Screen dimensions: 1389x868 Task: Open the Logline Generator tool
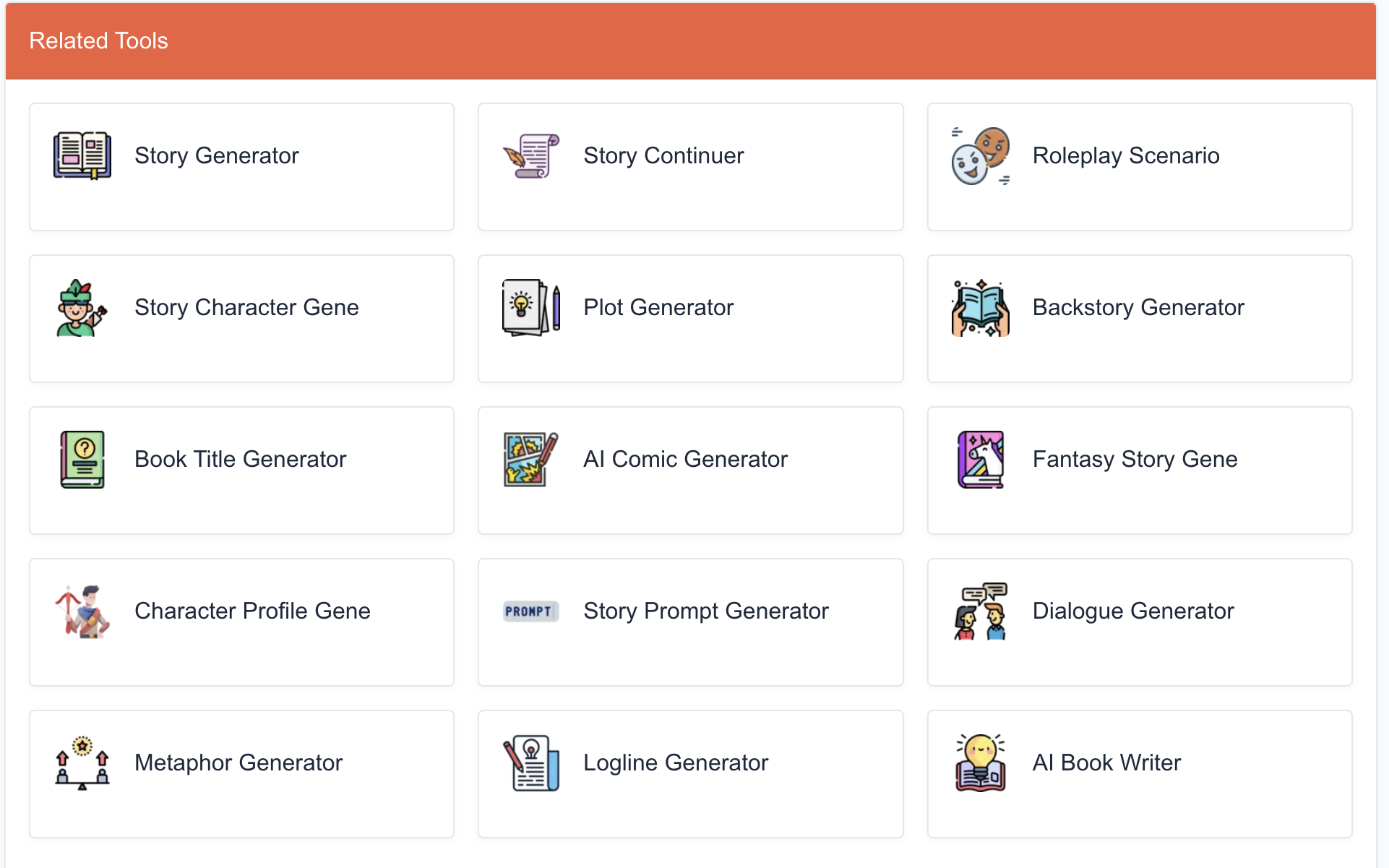(x=691, y=774)
